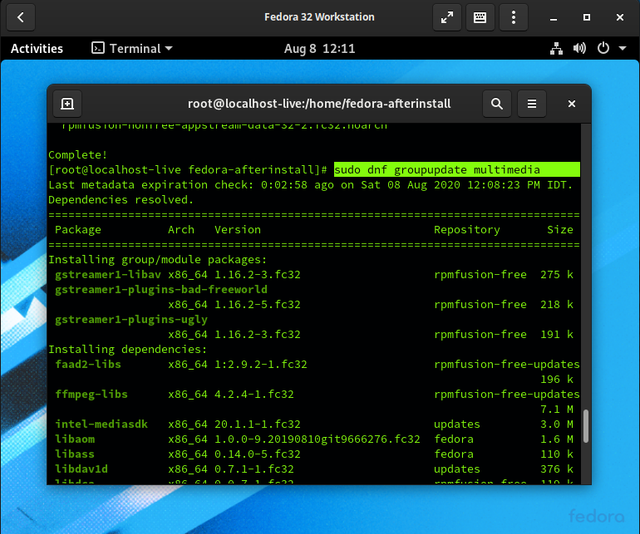The image size is (640, 534).
Task: Click the highlighted sudo dnf groupupdate command
Action: (456, 170)
